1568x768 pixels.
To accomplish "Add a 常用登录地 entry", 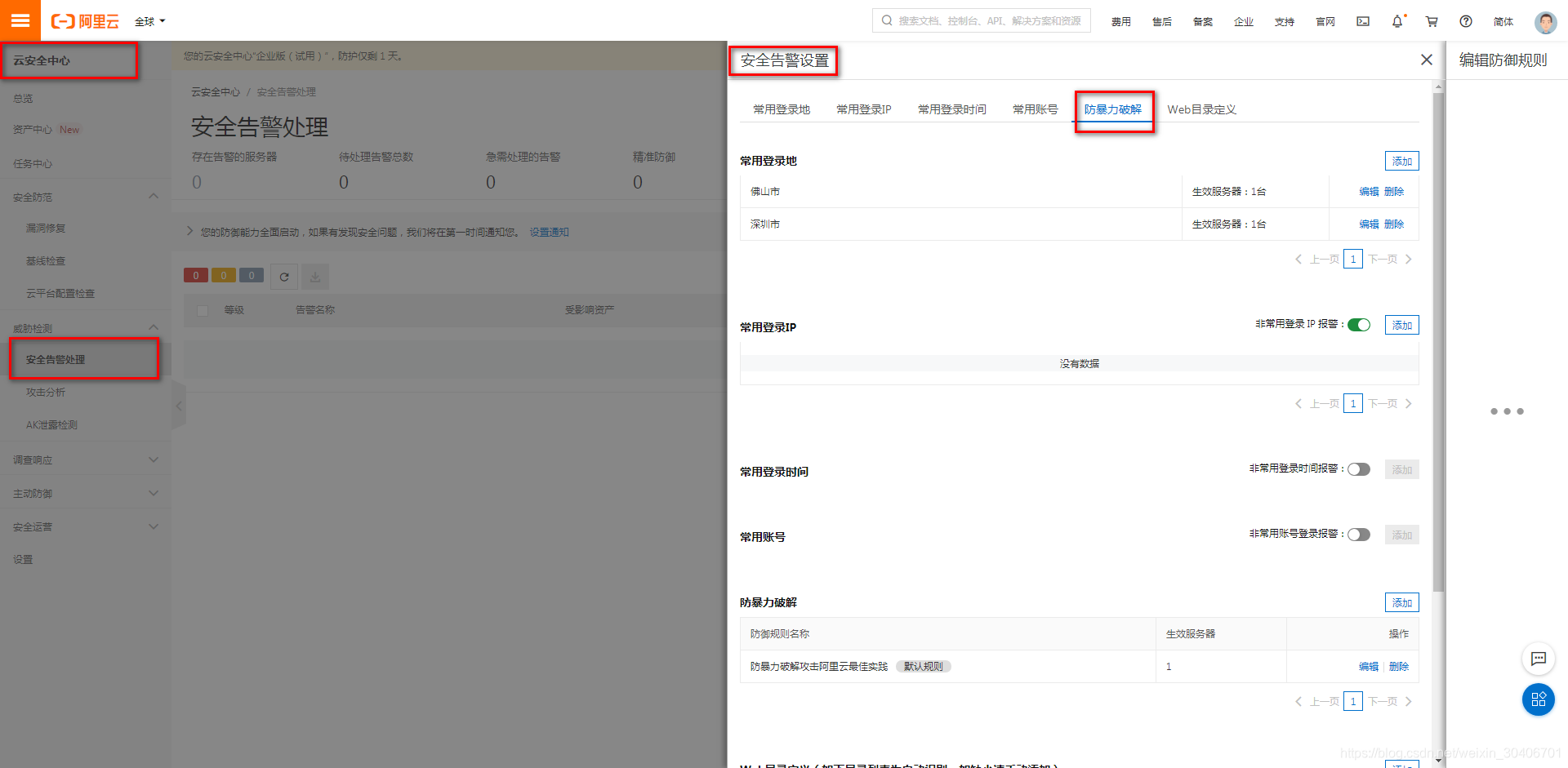I will coord(1402,161).
